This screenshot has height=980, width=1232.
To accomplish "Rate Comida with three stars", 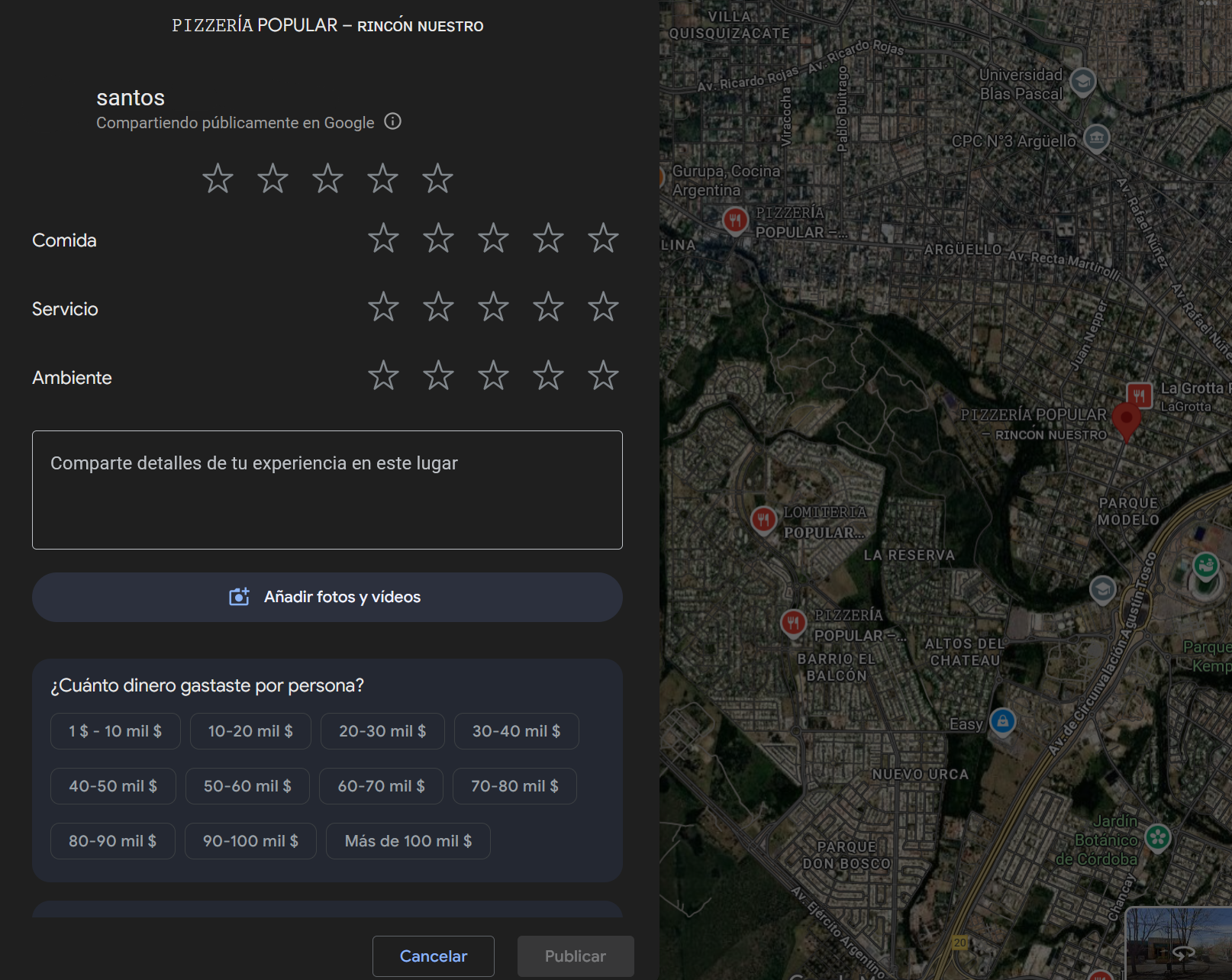I will point(493,239).
